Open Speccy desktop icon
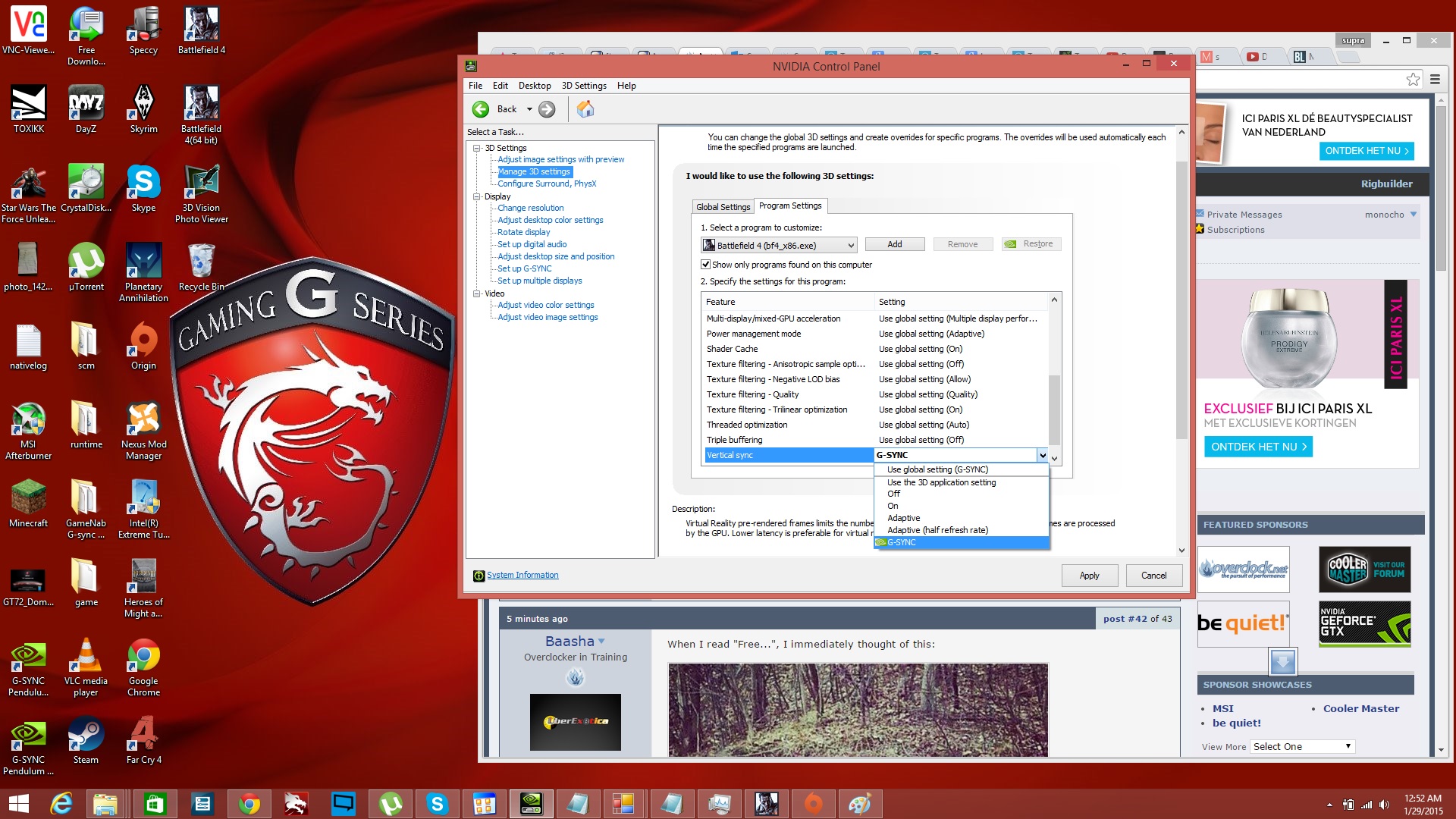 (143, 31)
